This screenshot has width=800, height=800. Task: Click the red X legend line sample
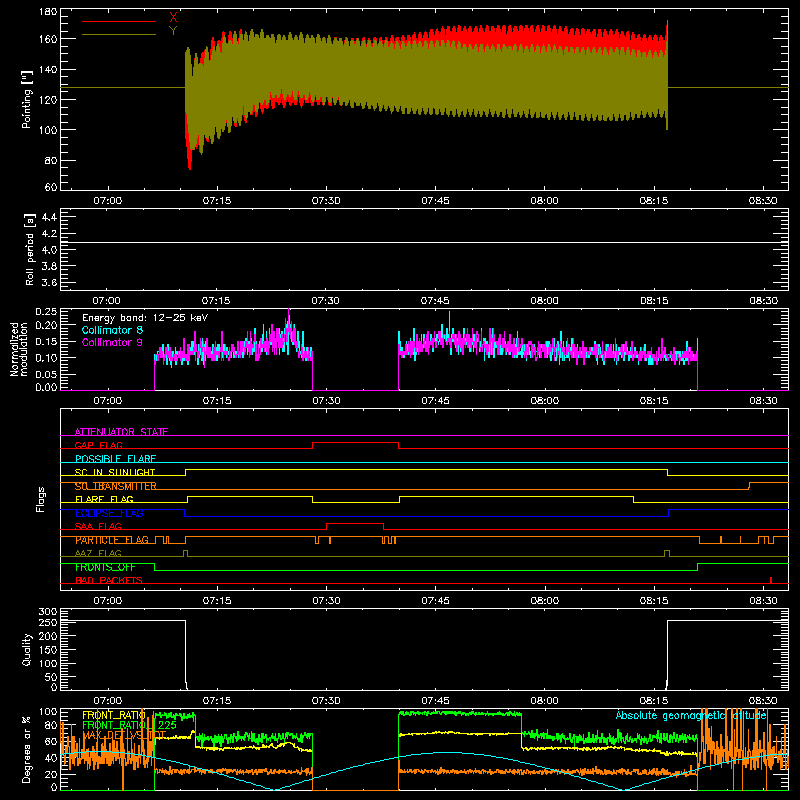tap(119, 21)
